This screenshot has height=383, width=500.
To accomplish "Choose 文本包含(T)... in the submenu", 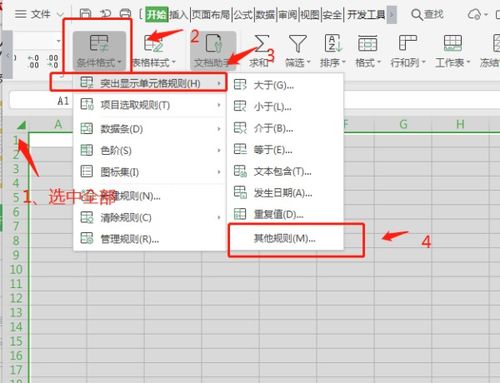I will 285,171.
